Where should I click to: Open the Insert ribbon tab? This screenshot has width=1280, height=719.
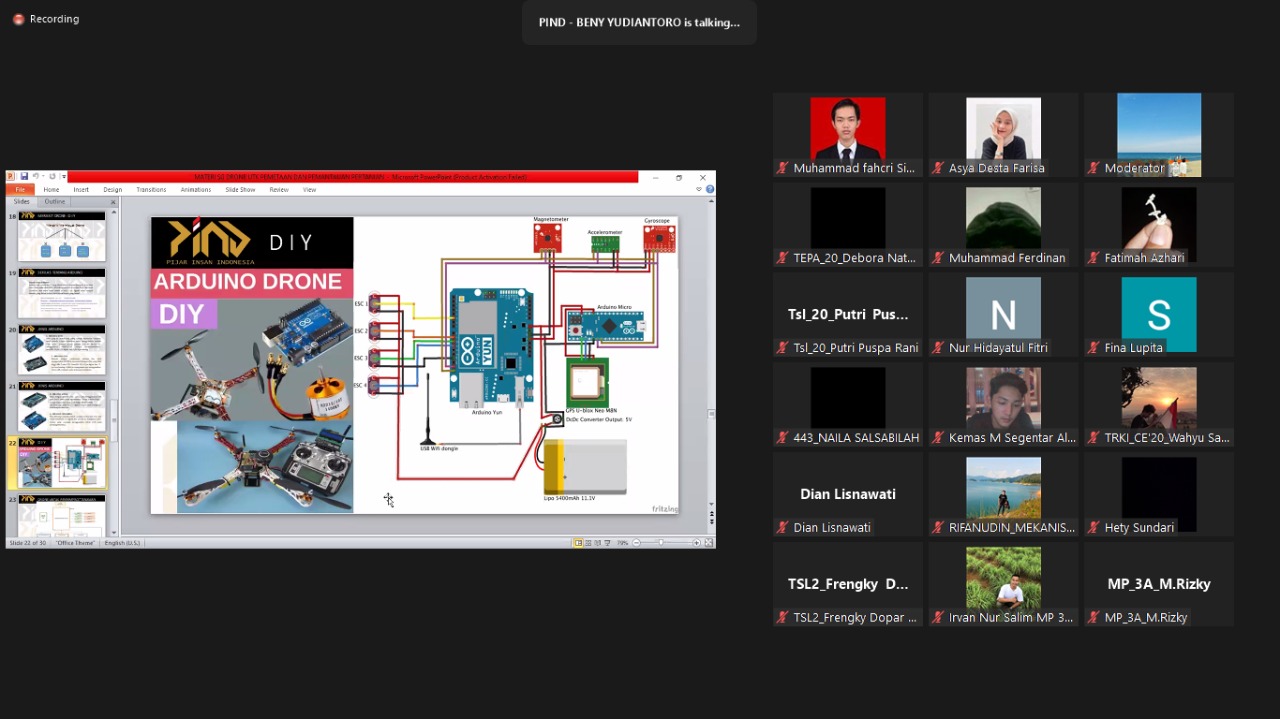[81, 189]
